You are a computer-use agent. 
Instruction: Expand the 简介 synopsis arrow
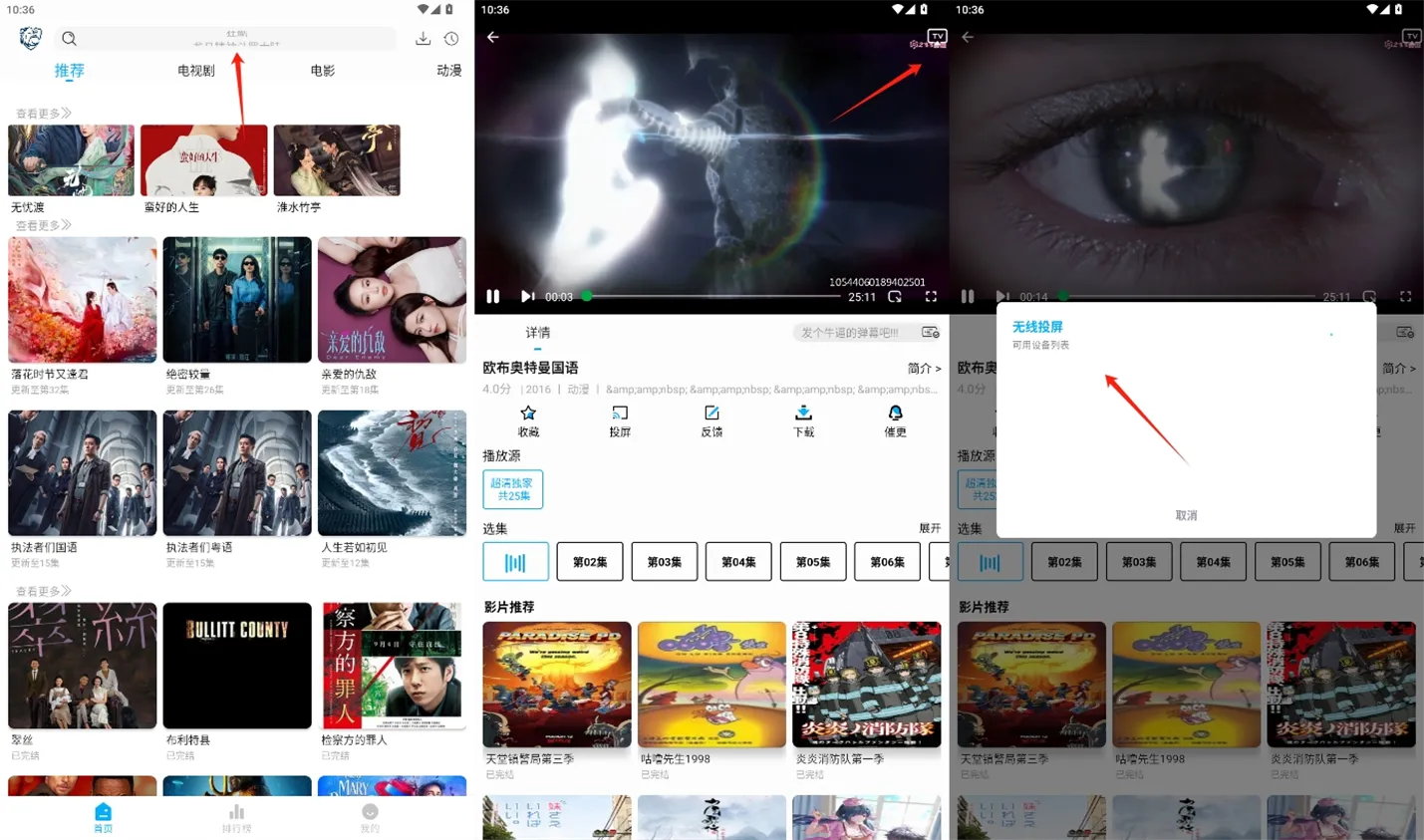[x=924, y=369]
